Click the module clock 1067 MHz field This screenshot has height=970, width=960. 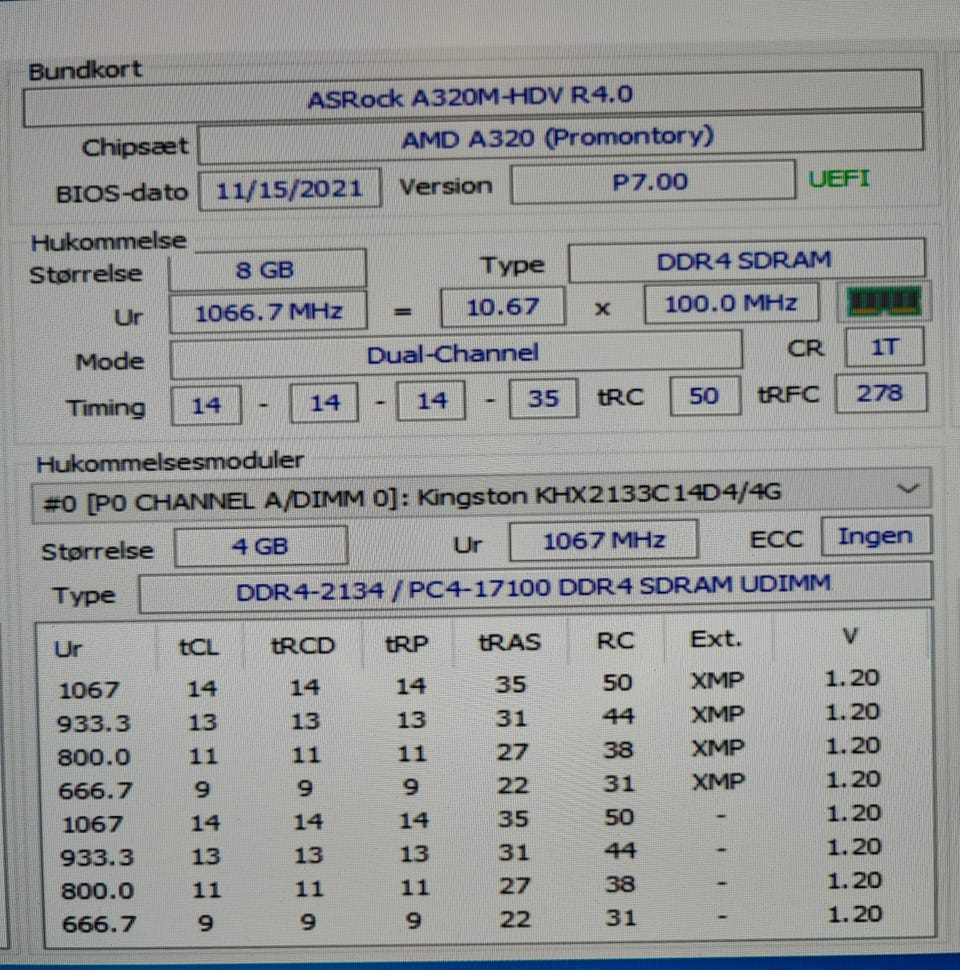(x=604, y=541)
